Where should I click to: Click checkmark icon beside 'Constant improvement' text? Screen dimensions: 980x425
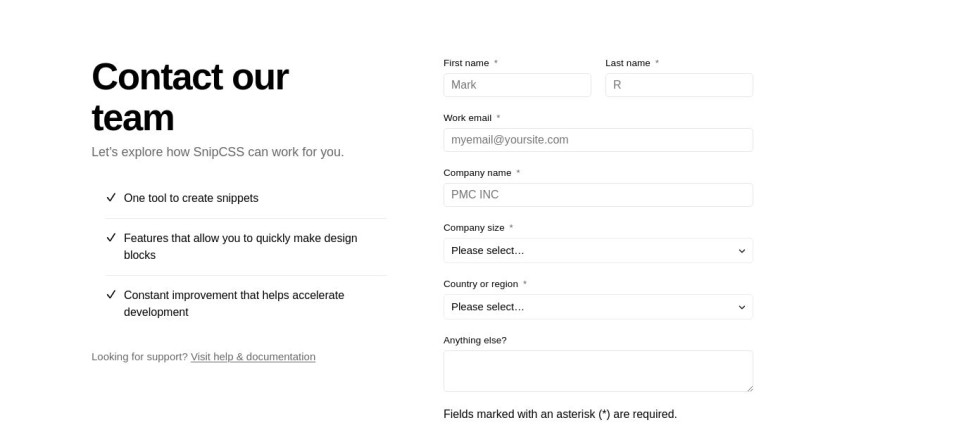coord(111,295)
